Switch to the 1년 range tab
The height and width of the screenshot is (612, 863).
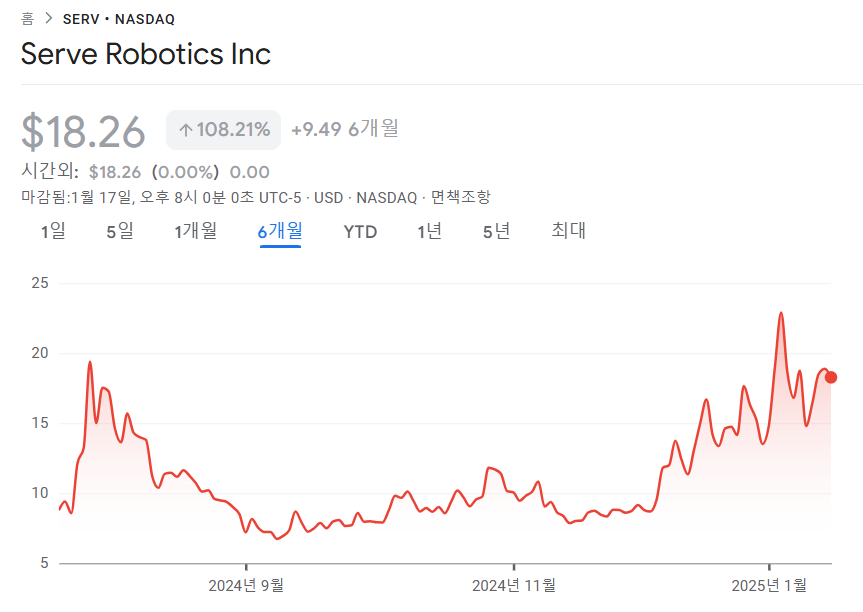click(429, 231)
